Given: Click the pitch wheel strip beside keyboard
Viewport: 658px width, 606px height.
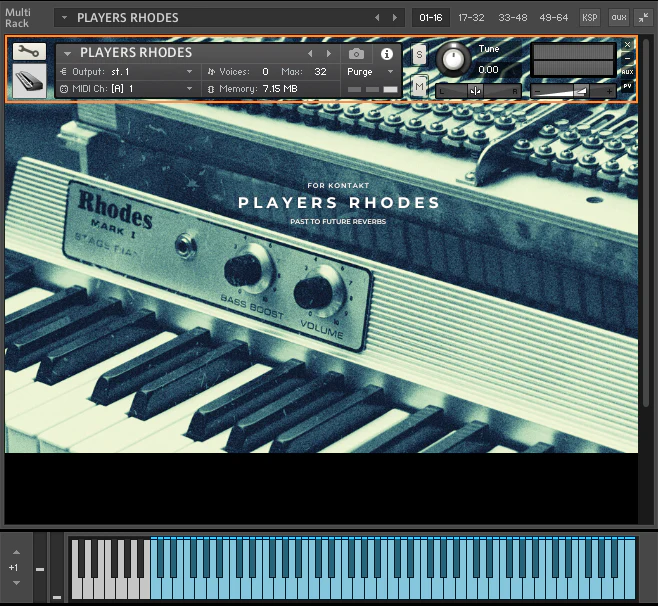Looking at the screenshot, I should pos(40,567).
